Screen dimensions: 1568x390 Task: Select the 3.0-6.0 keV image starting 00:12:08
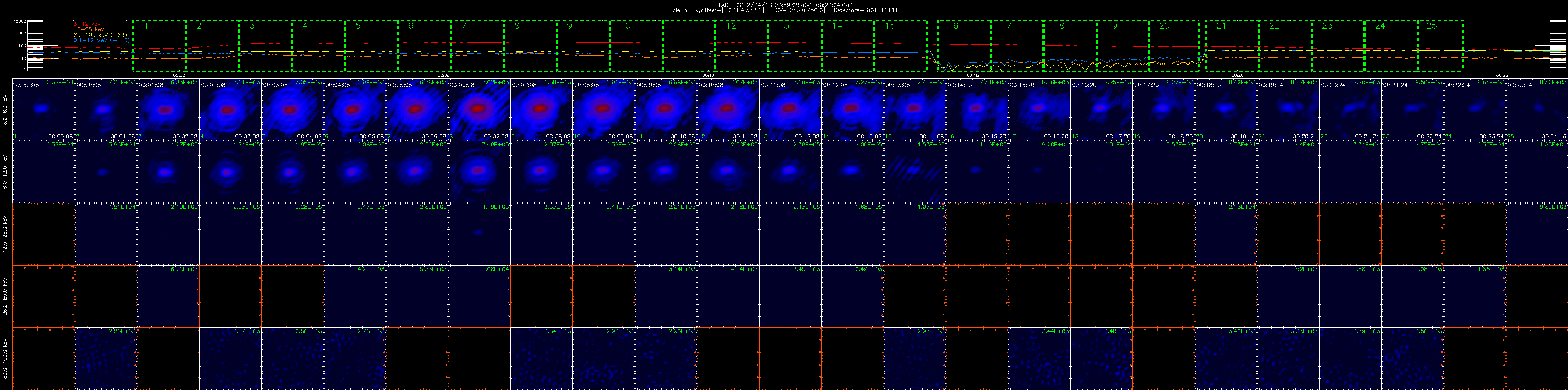852,109
